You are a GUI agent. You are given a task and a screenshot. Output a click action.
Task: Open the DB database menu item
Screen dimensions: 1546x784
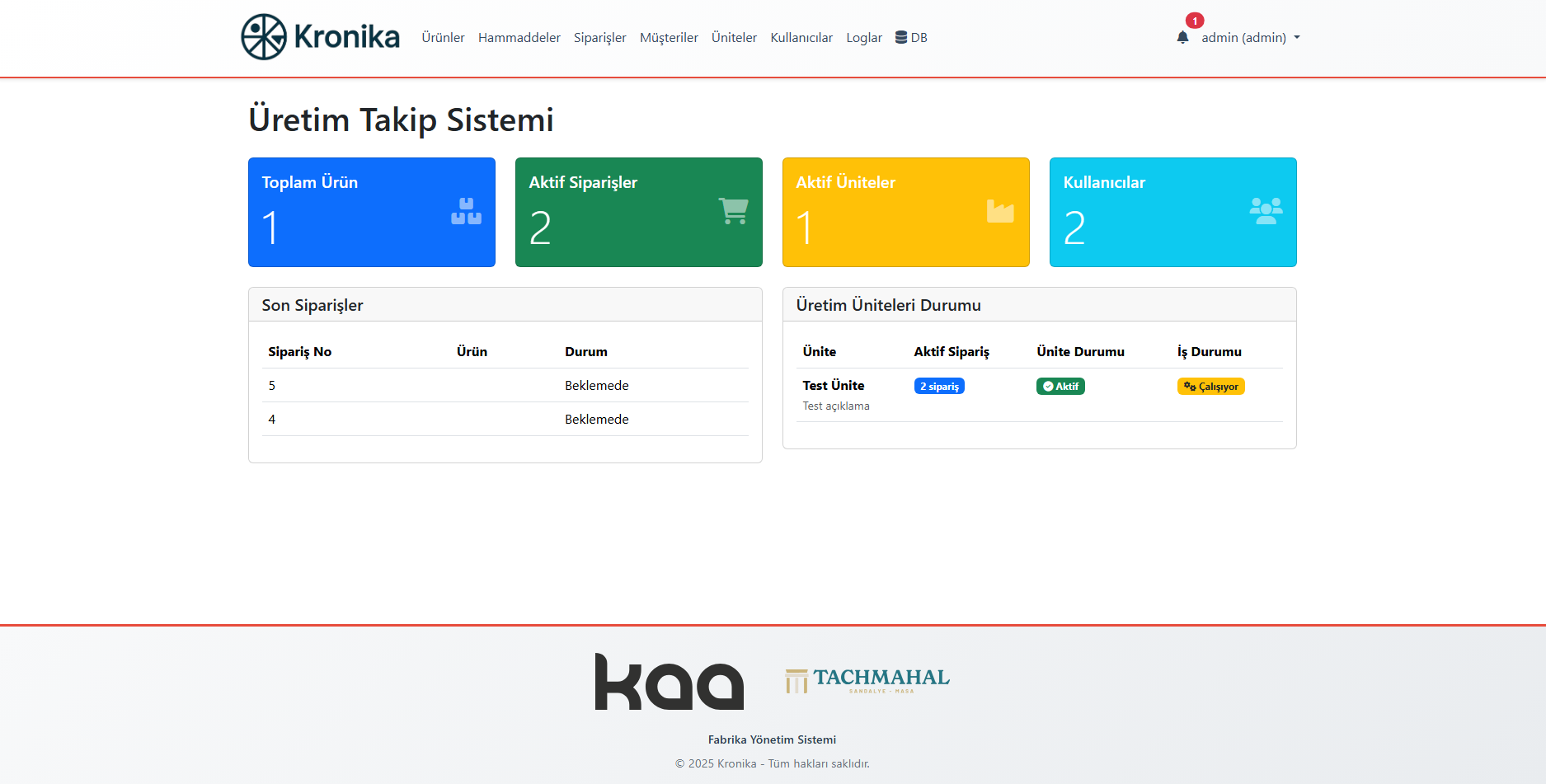click(911, 38)
